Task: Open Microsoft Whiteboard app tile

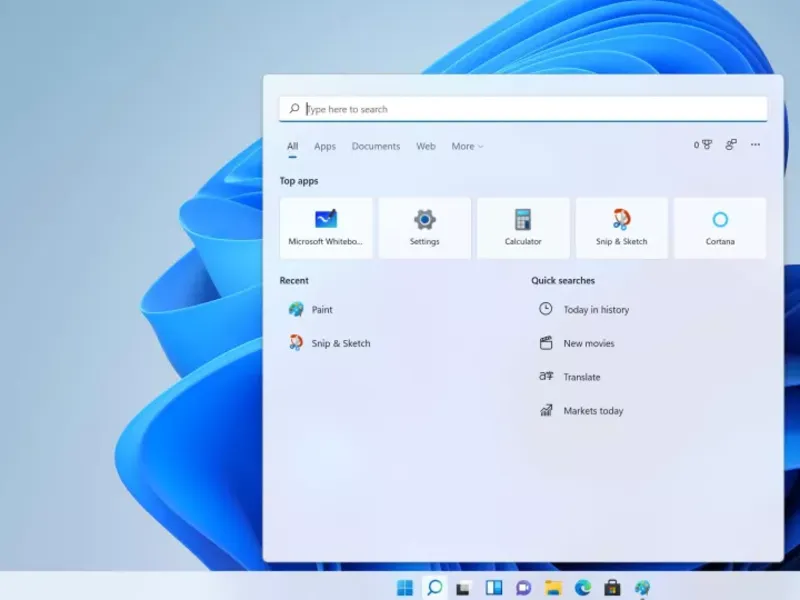Action: click(325, 227)
